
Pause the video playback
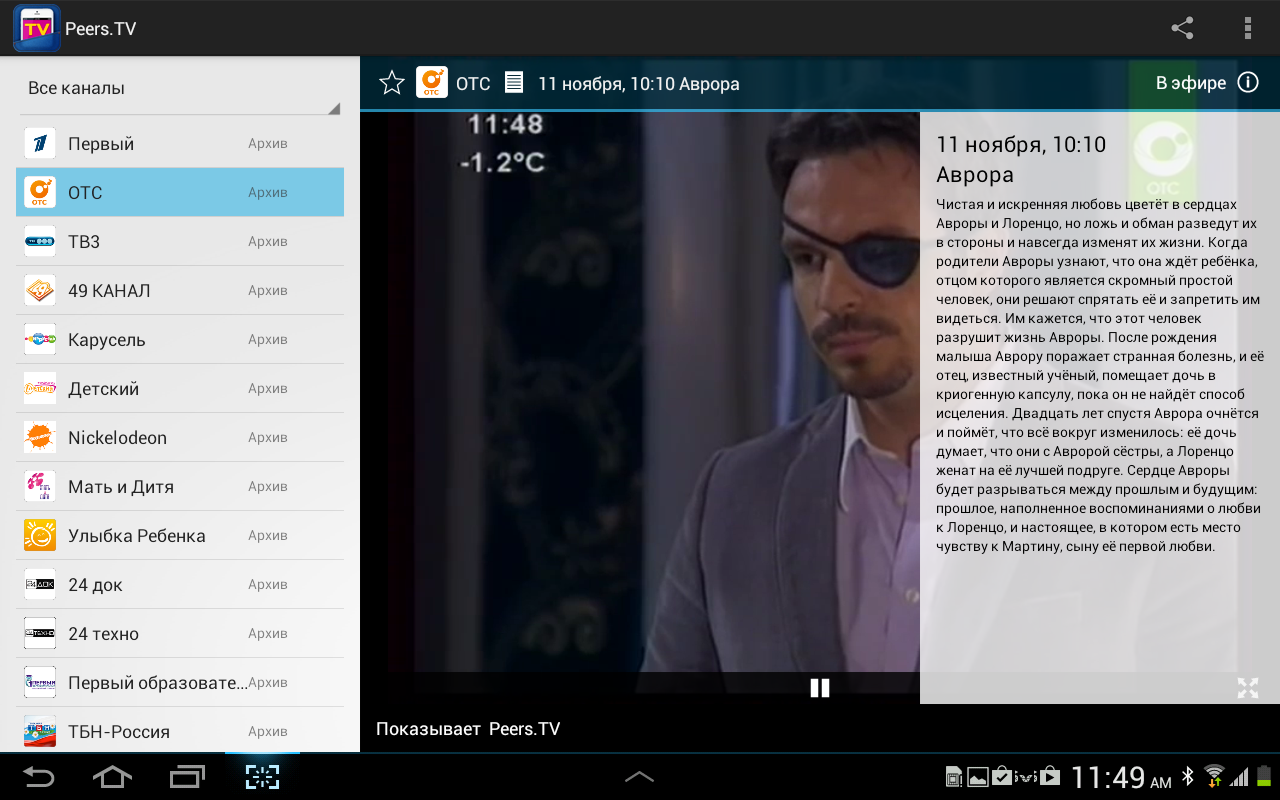click(819, 688)
